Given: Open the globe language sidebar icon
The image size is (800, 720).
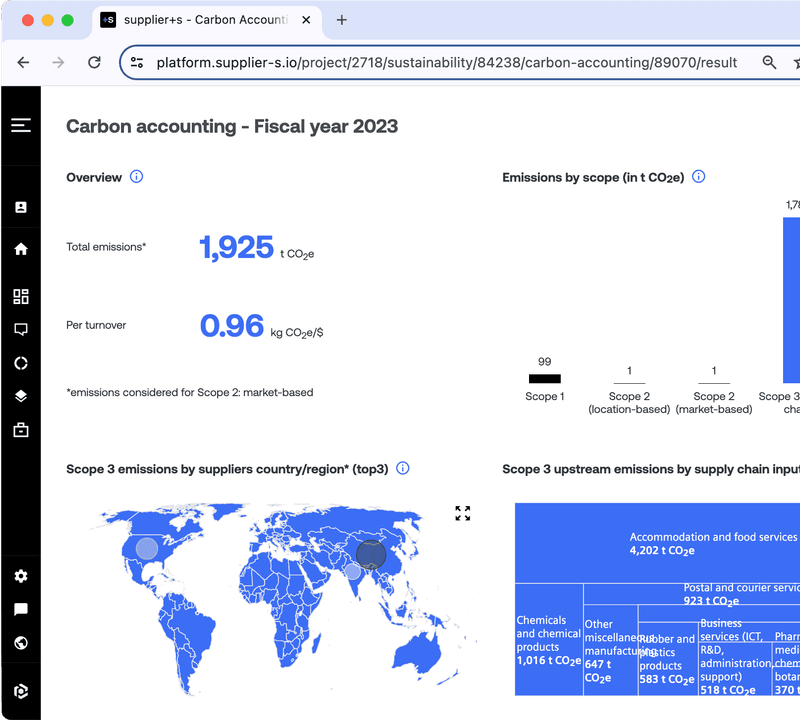Looking at the screenshot, I should pos(21,643).
